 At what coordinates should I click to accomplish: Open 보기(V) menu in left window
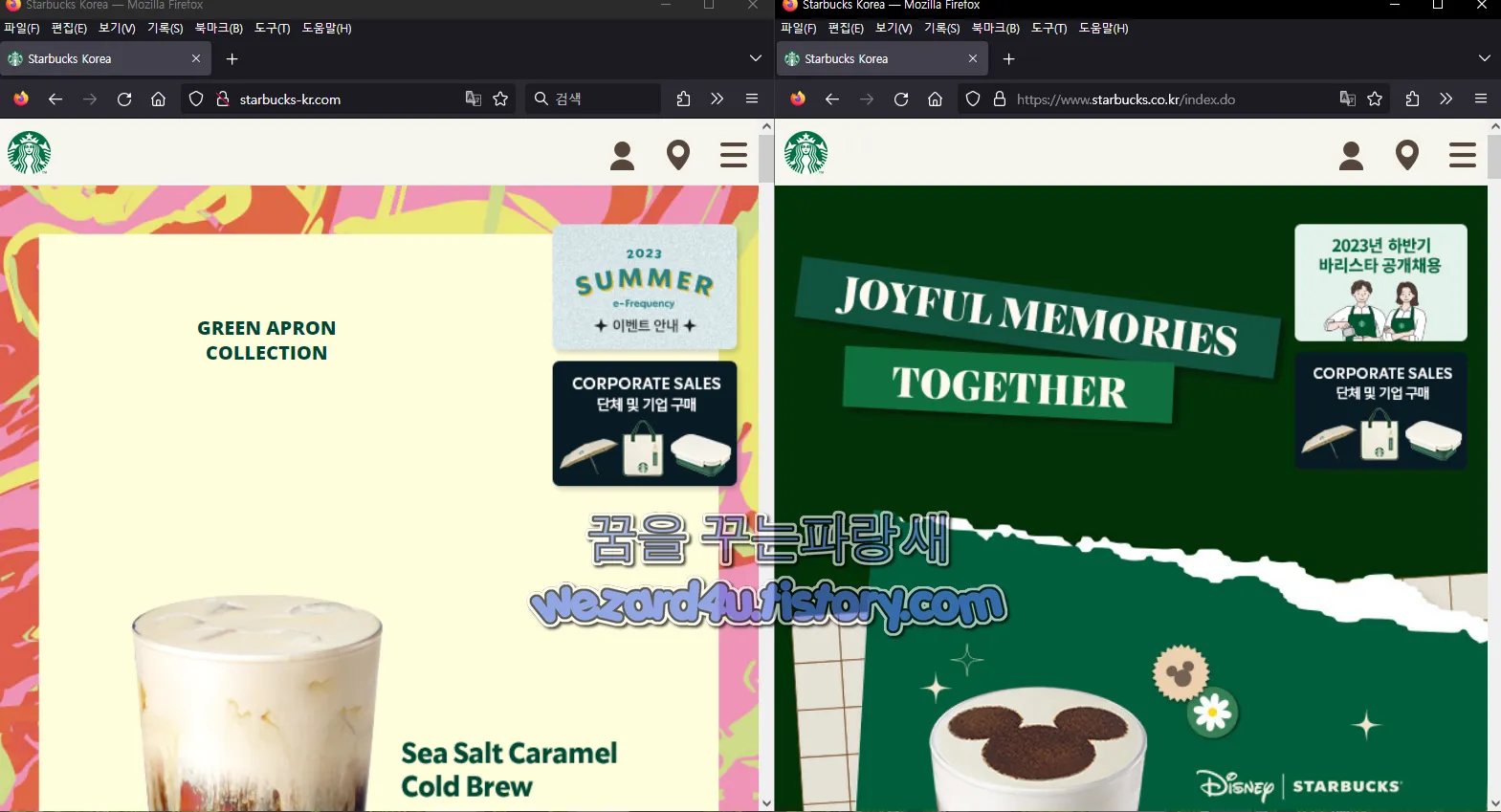117,29
